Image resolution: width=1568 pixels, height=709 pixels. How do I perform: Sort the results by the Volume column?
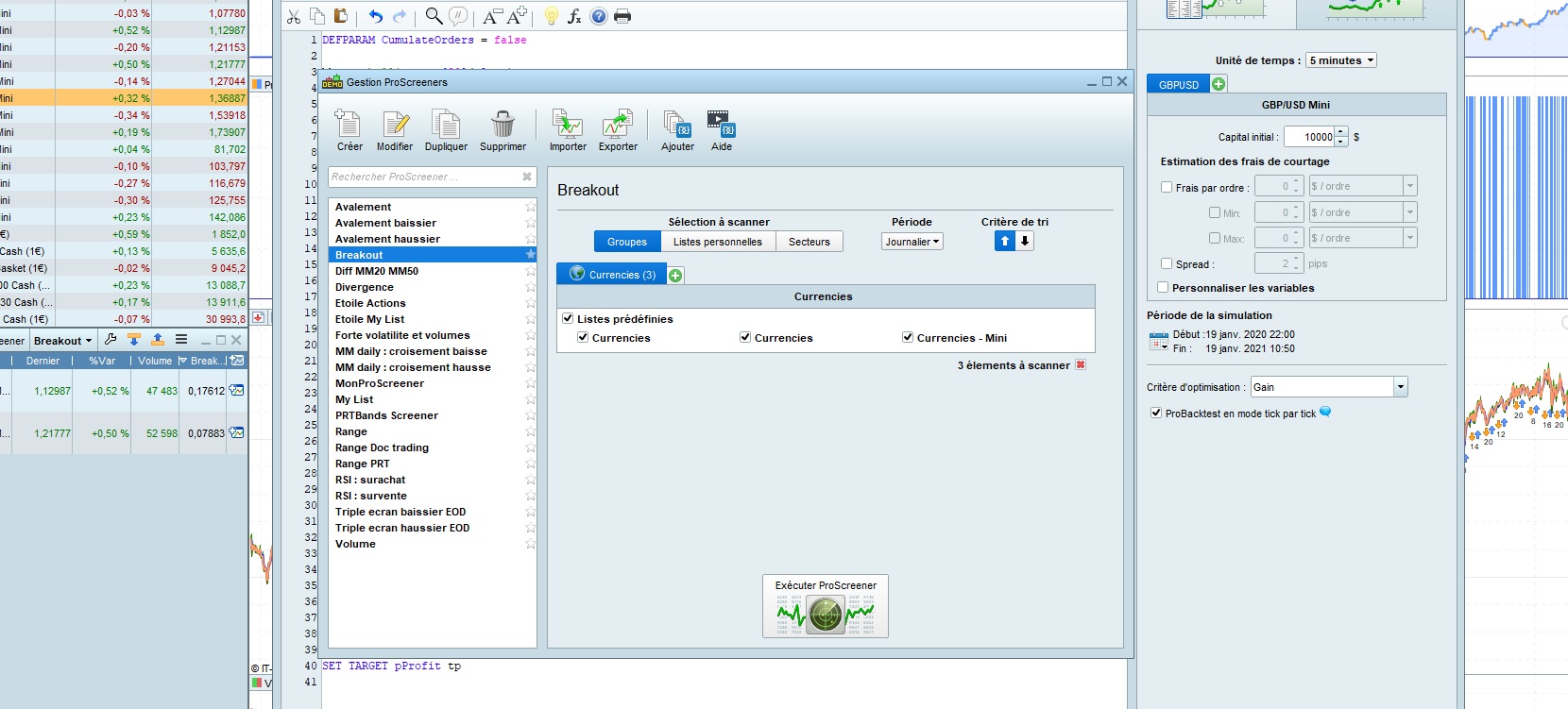(x=155, y=361)
